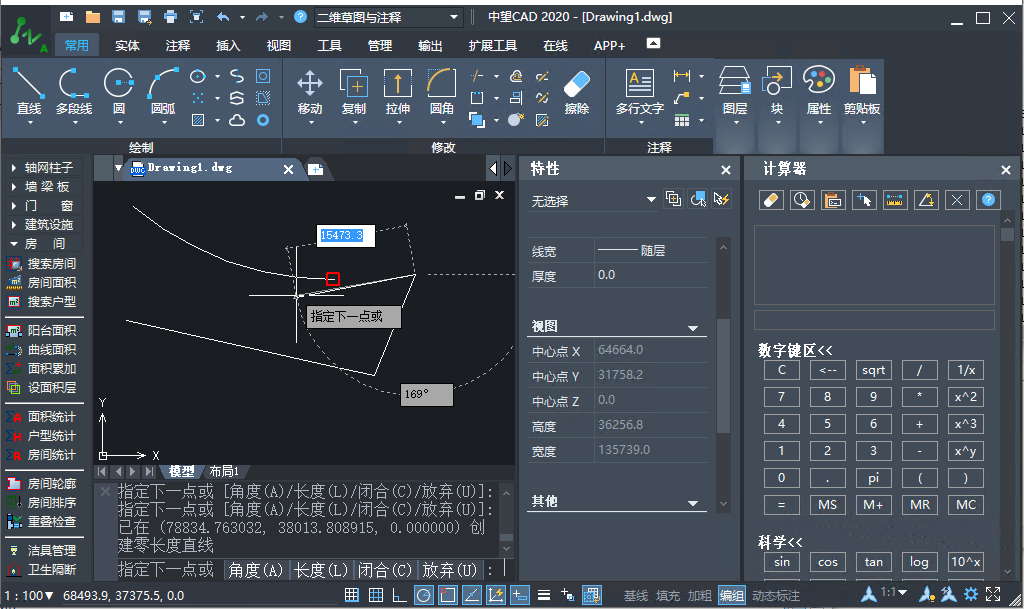Toggle 正交 (ortho) mode in status bar
The height and width of the screenshot is (609, 1024).
(398, 595)
